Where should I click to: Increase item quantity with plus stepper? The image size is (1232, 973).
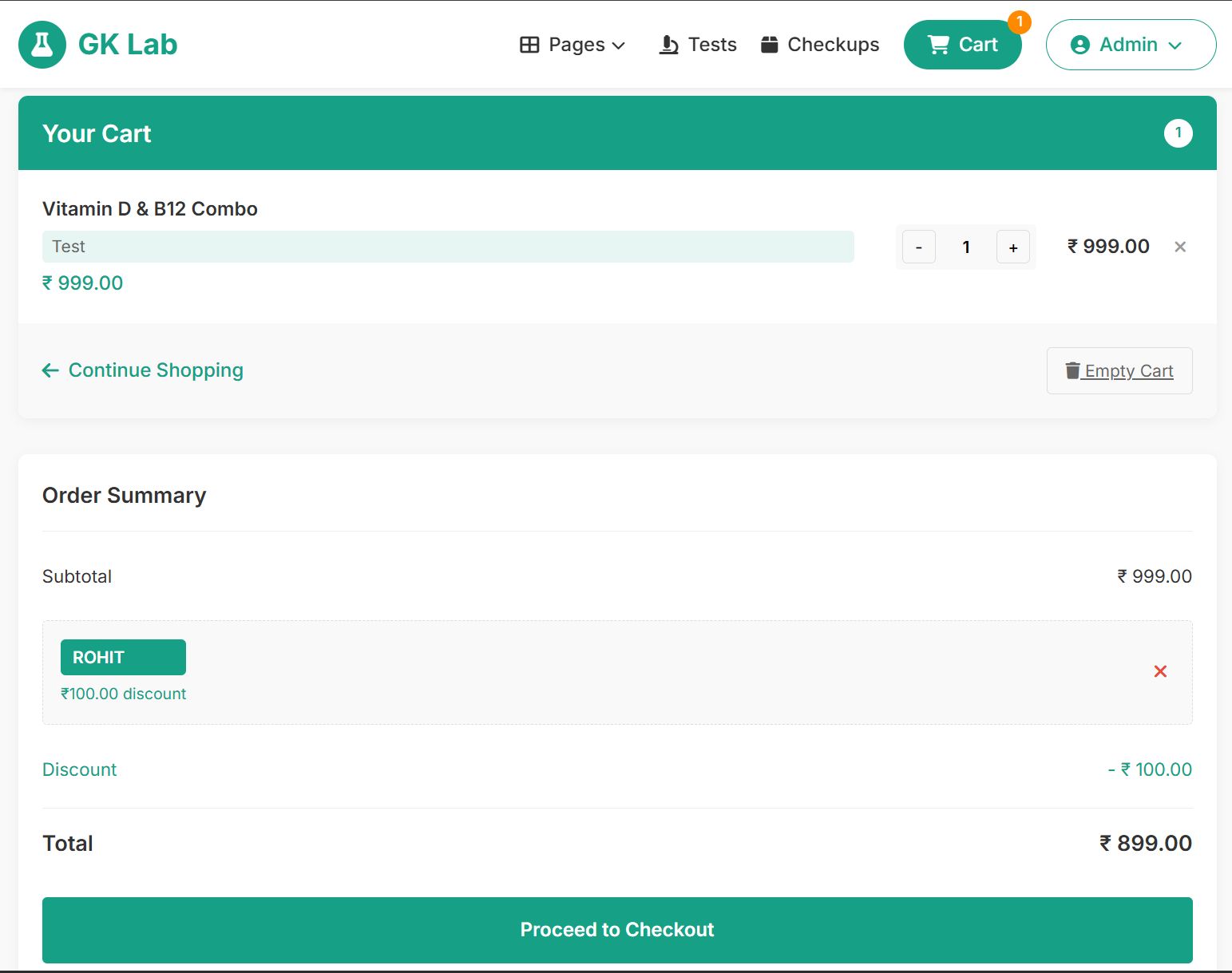1012,247
